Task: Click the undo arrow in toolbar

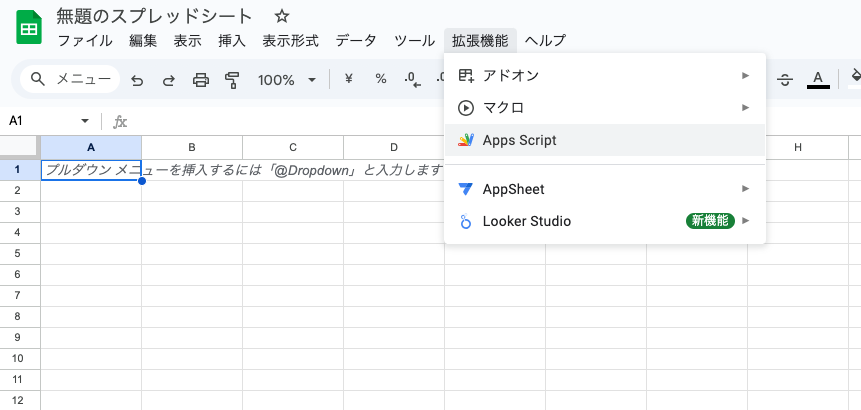Action: pyautogui.click(x=137, y=80)
